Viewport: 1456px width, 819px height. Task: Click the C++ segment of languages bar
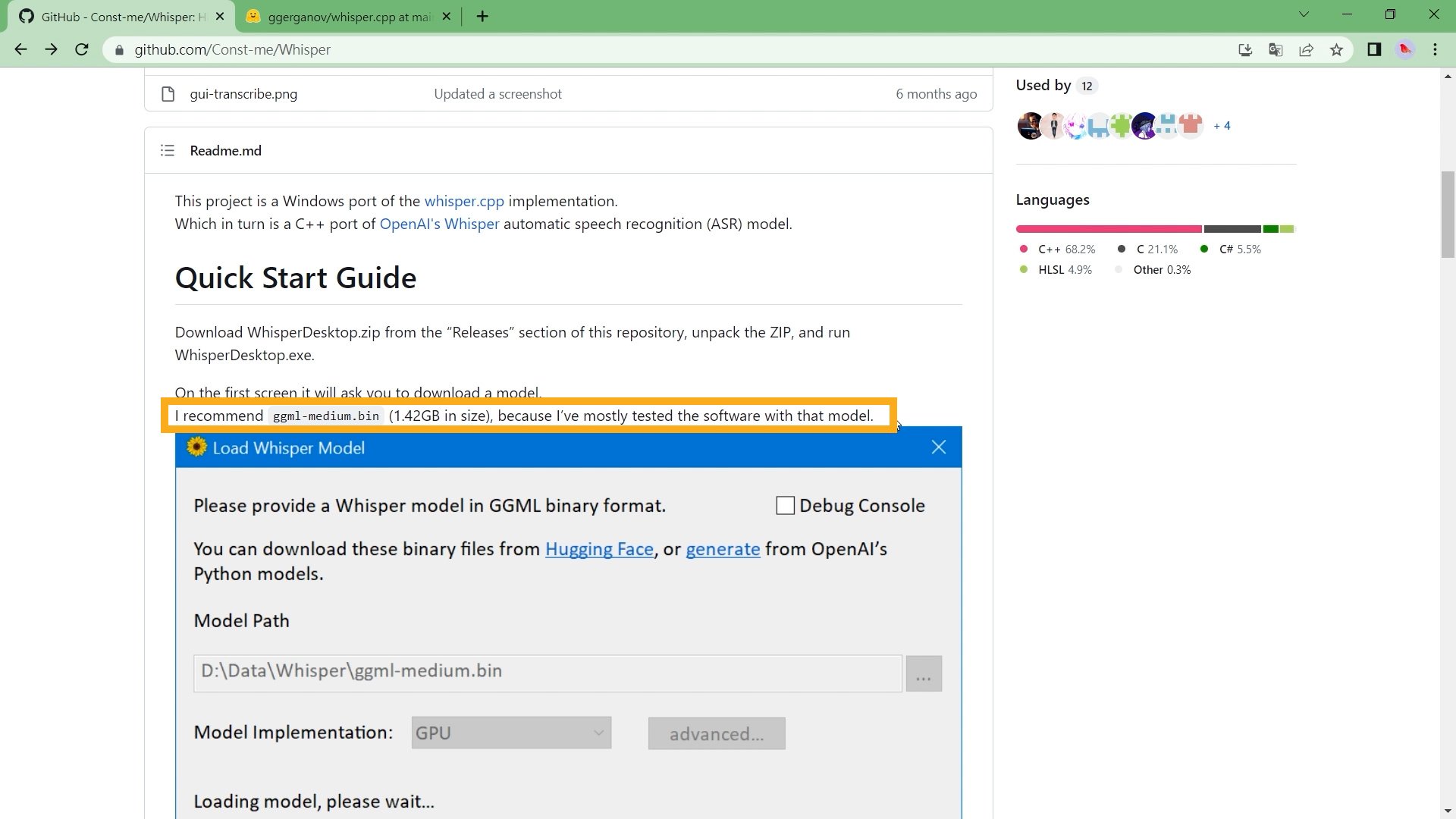(1109, 228)
